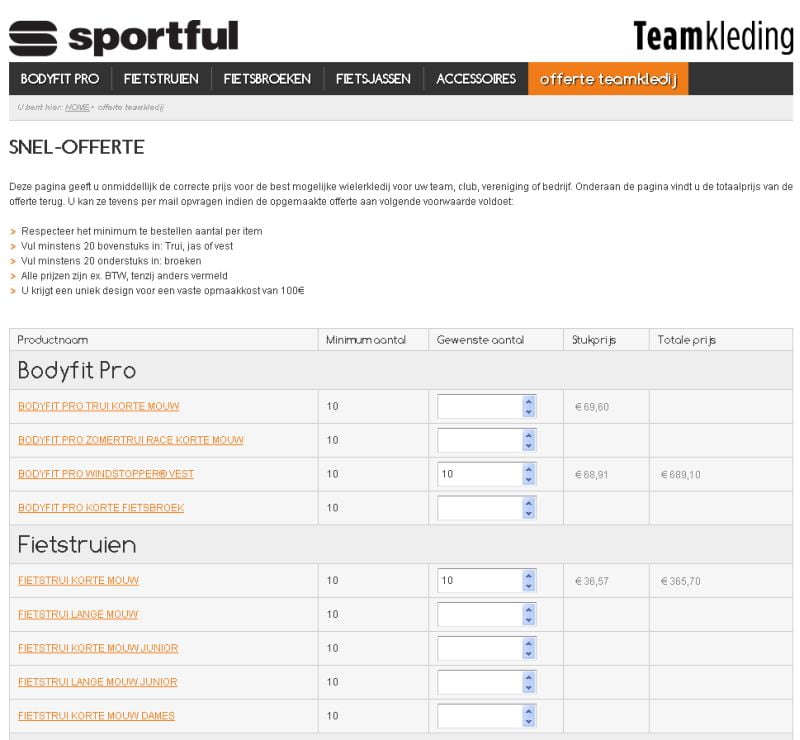Decrease quantity for Bodyfit Pro Trui Korte Mouw
The height and width of the screenshot is (740, 800).
(529, 412)
